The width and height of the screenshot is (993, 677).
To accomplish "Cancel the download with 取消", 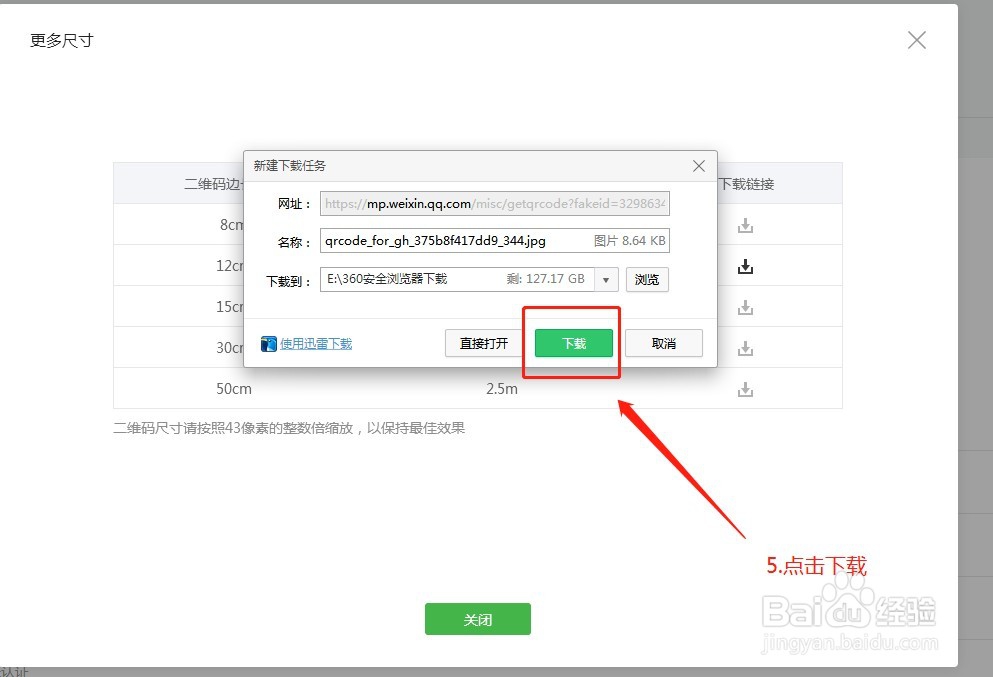I will 664,342.
